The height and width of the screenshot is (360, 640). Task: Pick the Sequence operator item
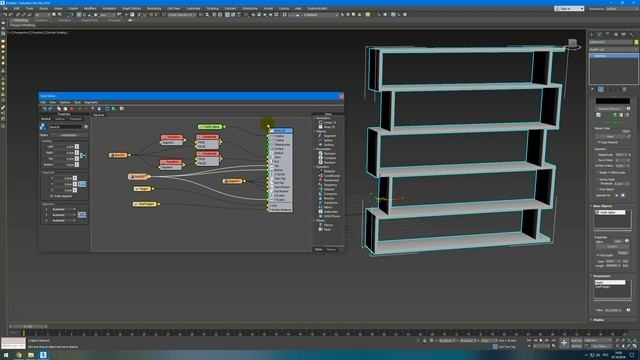point(328,185)
